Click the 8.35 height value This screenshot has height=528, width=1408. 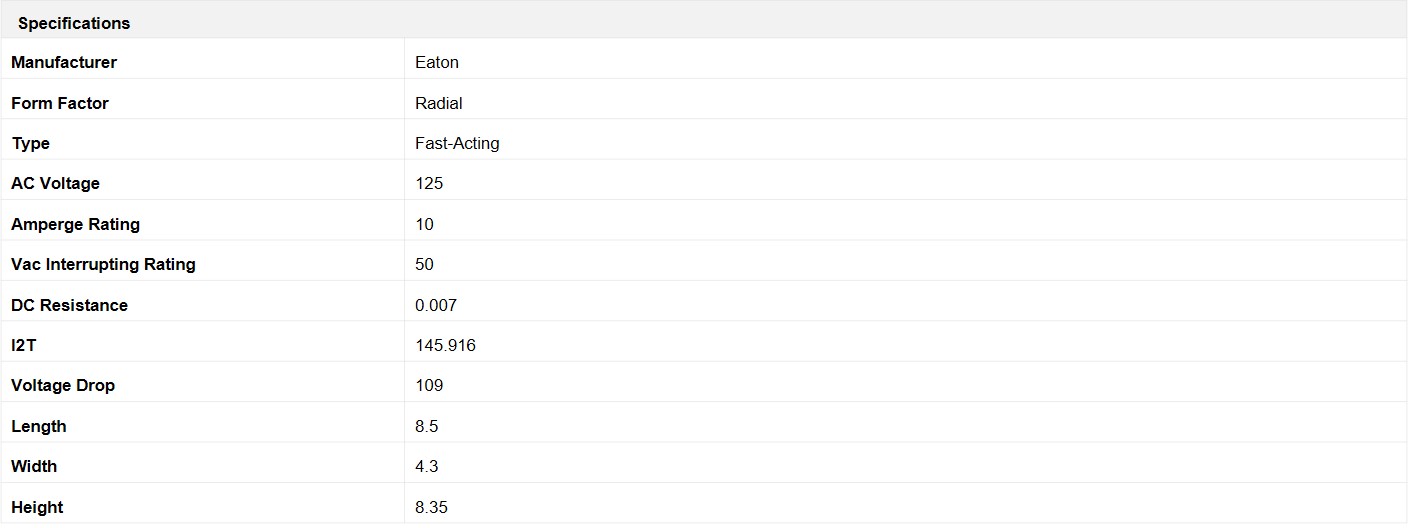[x=431, y=507]
